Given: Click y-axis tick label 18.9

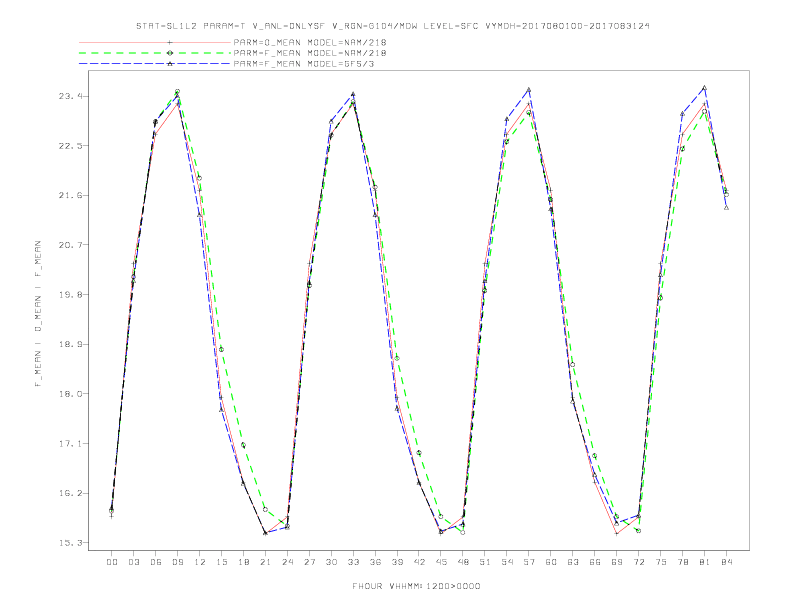Looking at the screenshot, I should (70, 344).
